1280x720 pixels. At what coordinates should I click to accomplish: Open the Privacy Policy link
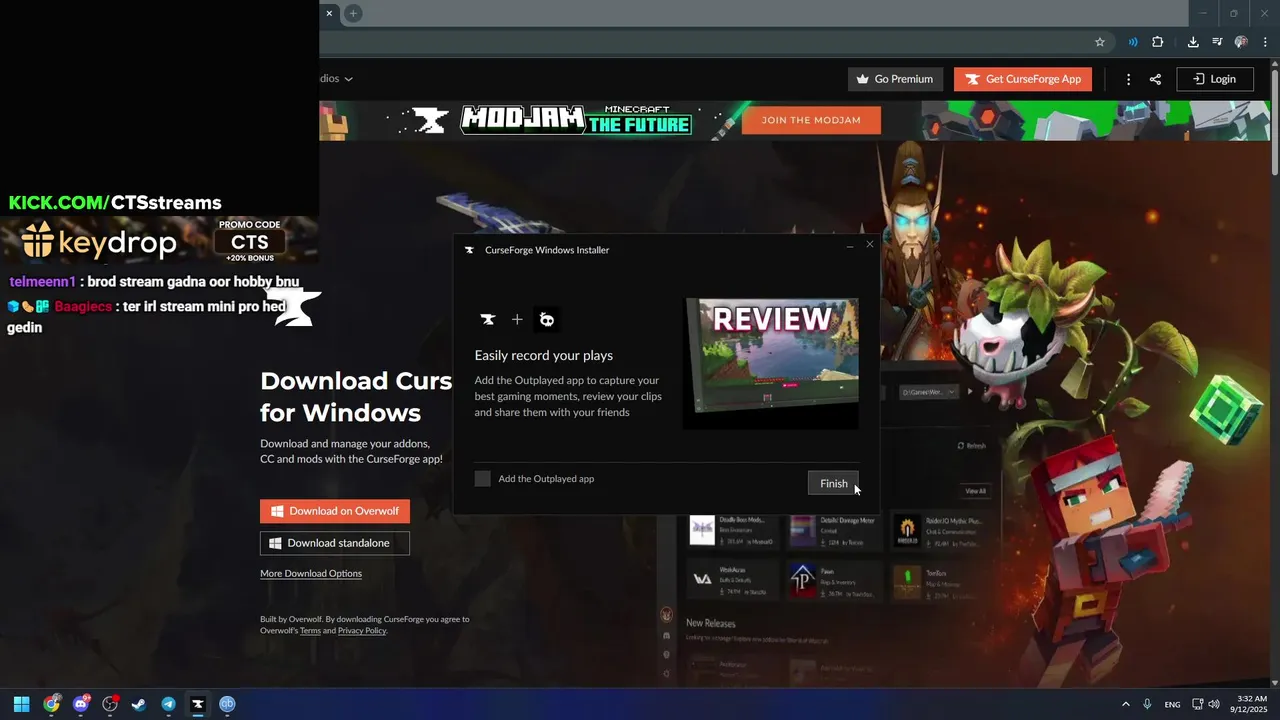[362, 631]
